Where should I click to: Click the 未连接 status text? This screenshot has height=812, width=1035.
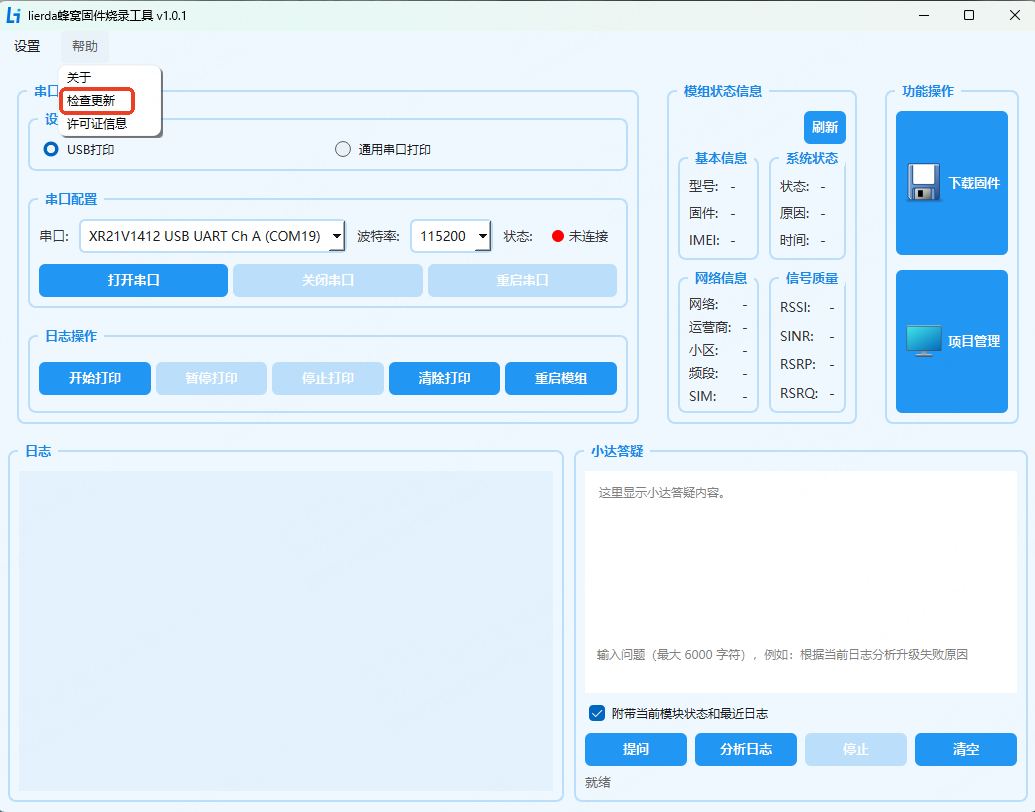(x=588, y=236)
